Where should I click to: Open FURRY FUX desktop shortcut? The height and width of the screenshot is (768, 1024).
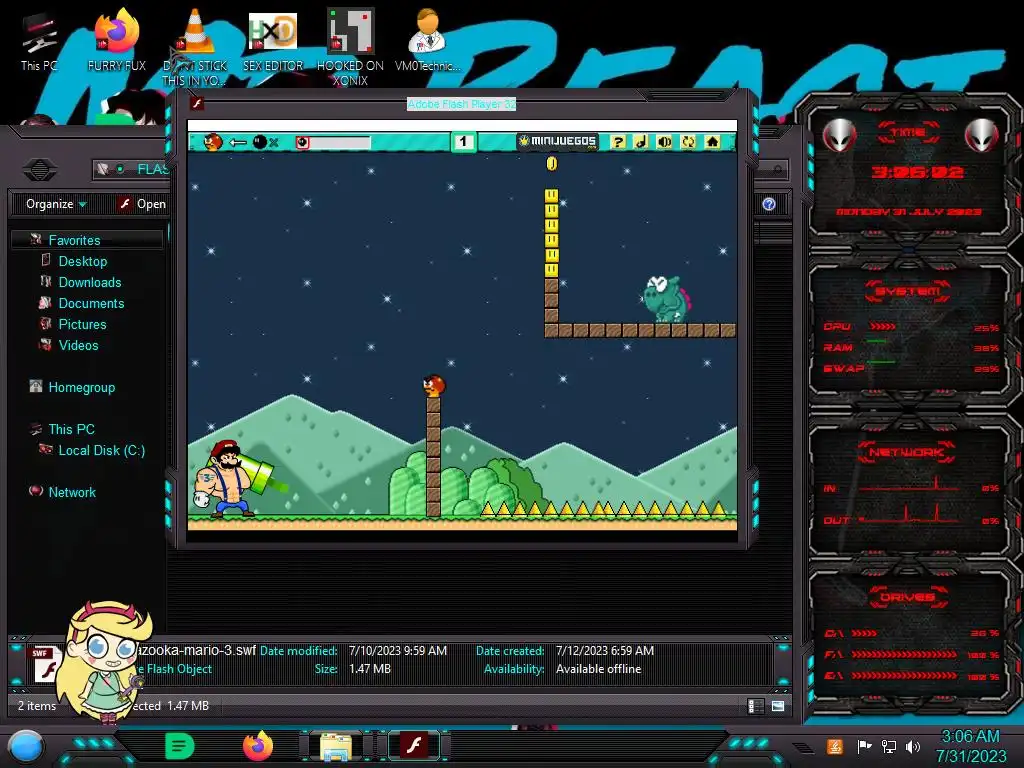[117, 39]
